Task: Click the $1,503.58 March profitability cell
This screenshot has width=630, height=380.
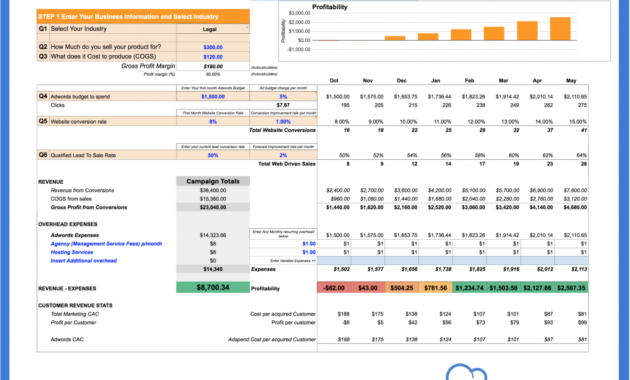Action: point(503,288)
